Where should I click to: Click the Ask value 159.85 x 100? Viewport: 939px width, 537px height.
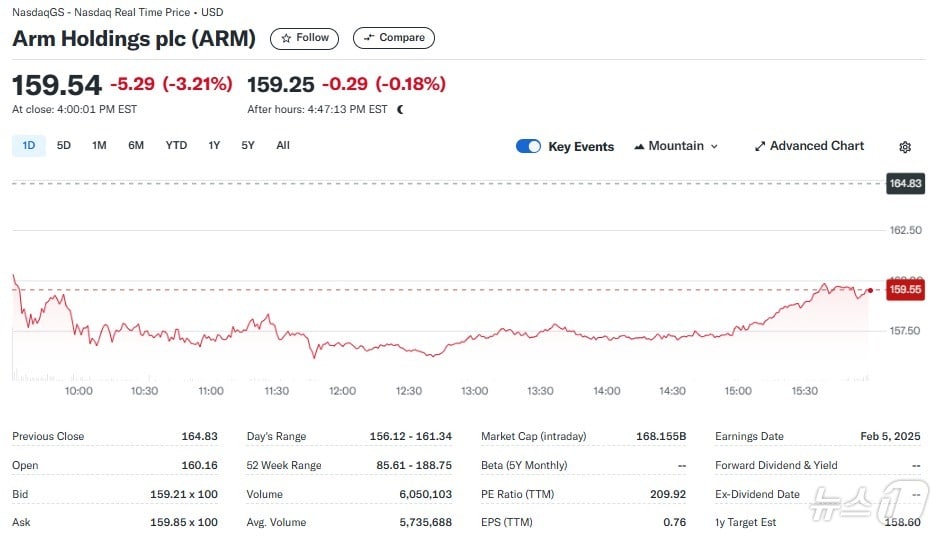[x=184, y=522]
